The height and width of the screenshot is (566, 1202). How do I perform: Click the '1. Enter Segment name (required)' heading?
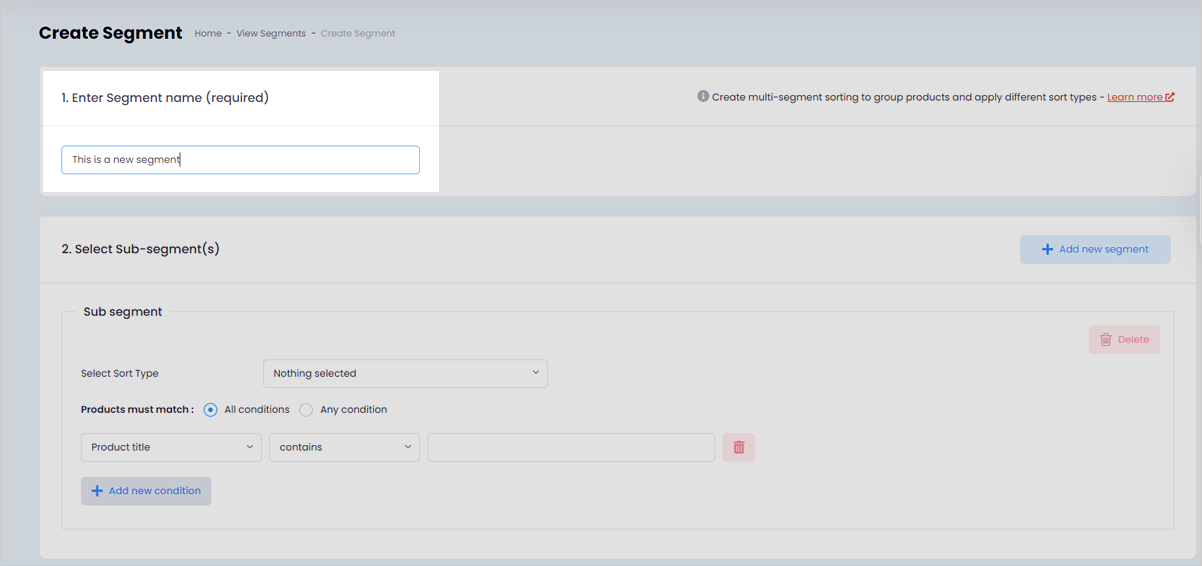[x=165, y=98]
